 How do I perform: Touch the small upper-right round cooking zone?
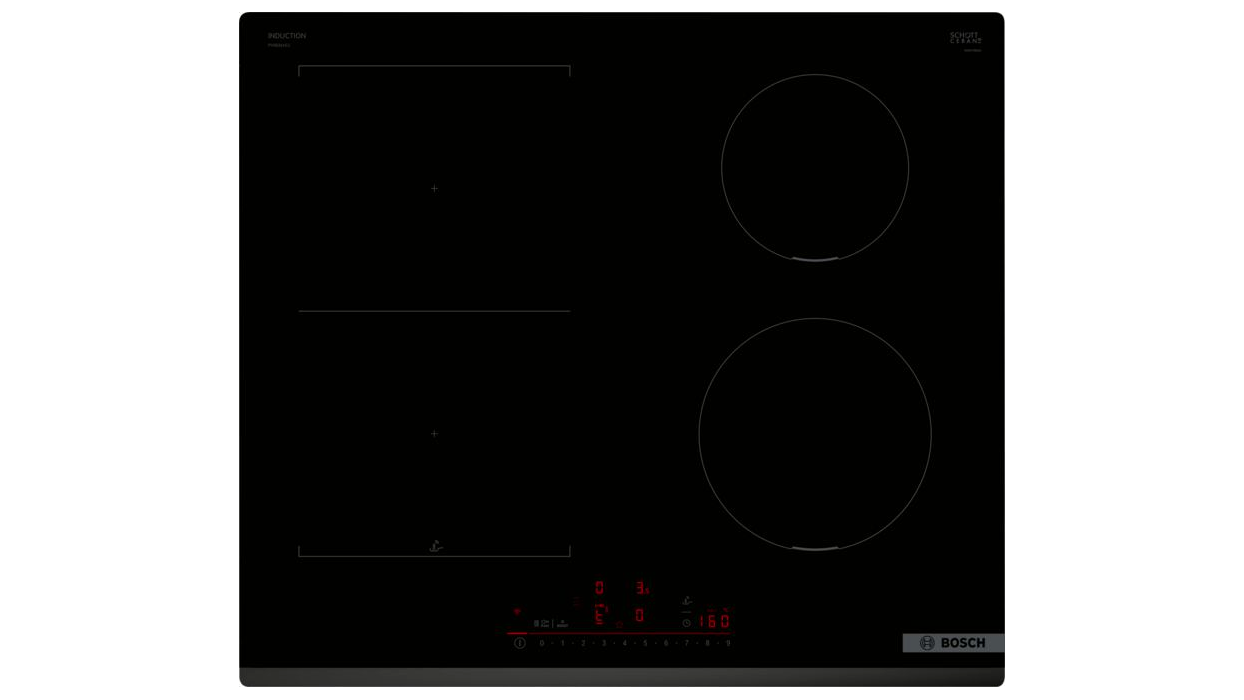click(x=815, y=167)
